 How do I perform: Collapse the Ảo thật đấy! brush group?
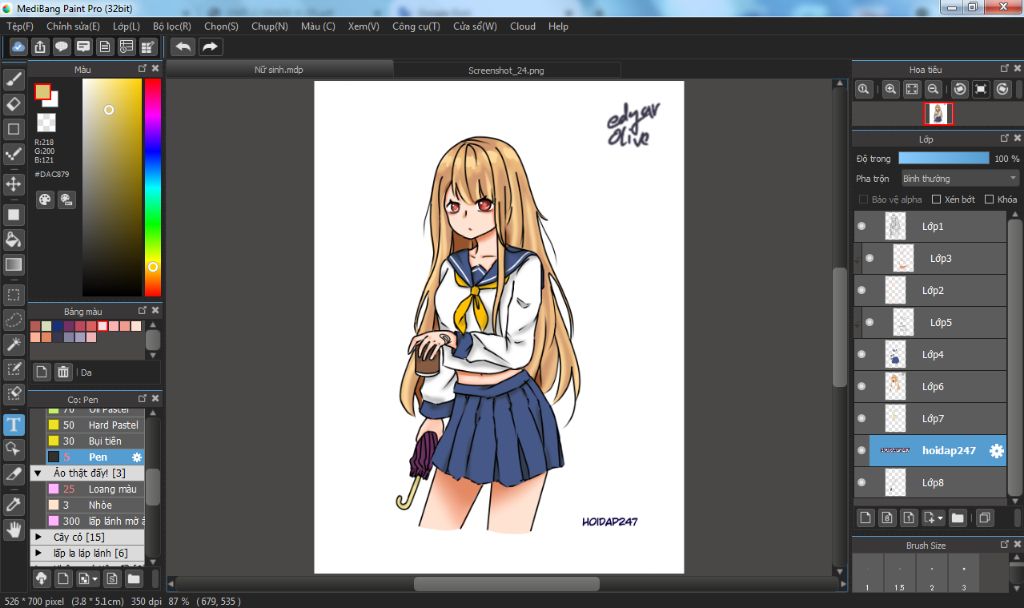pyautogui.click(x=38, y=473)
